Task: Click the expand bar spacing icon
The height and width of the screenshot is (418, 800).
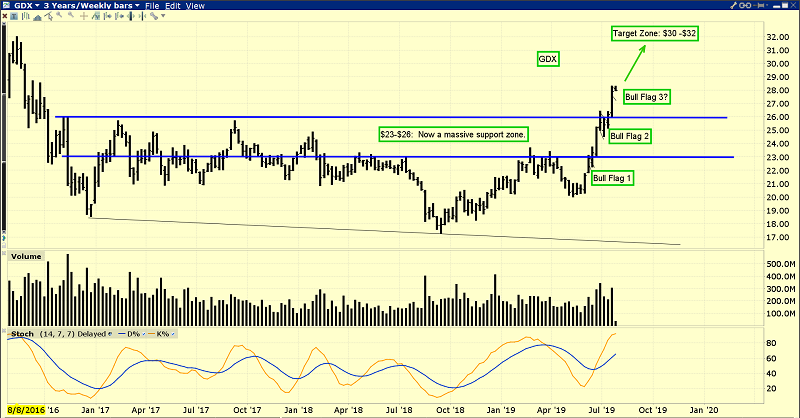Action: (131, 16)
